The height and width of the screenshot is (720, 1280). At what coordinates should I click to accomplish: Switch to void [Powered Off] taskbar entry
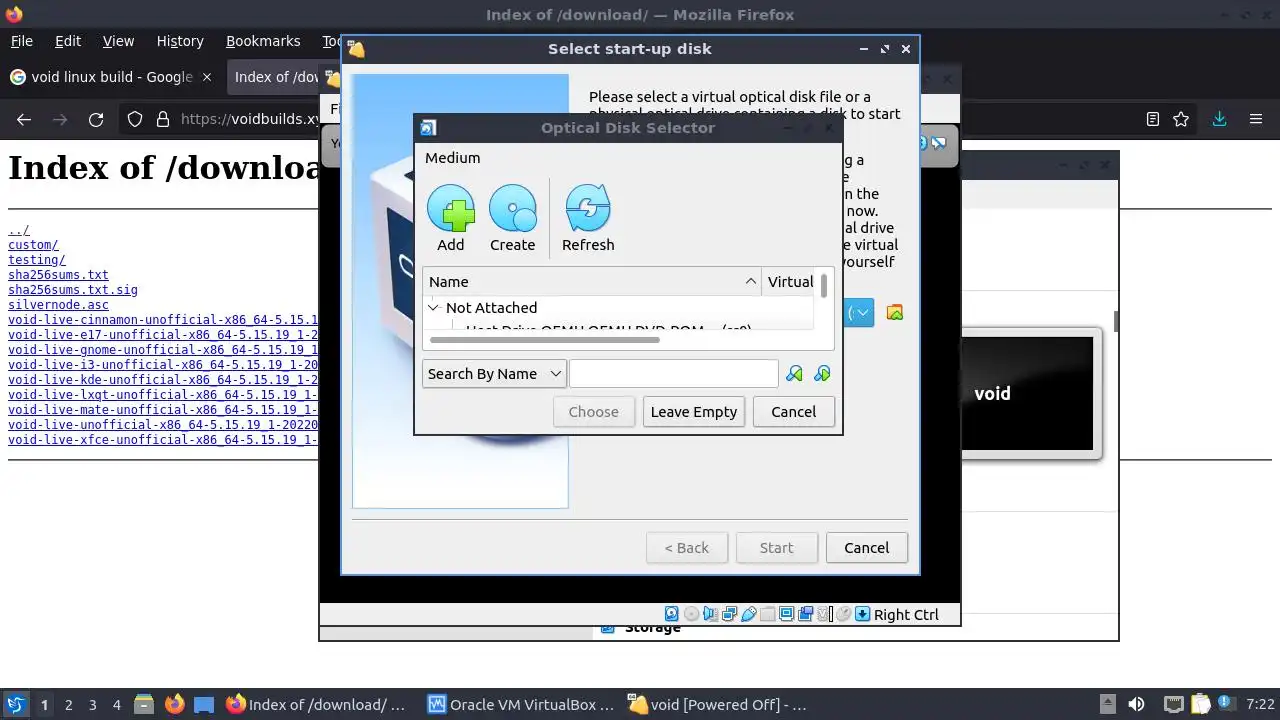pyautogui.click(x=718, y=705)
